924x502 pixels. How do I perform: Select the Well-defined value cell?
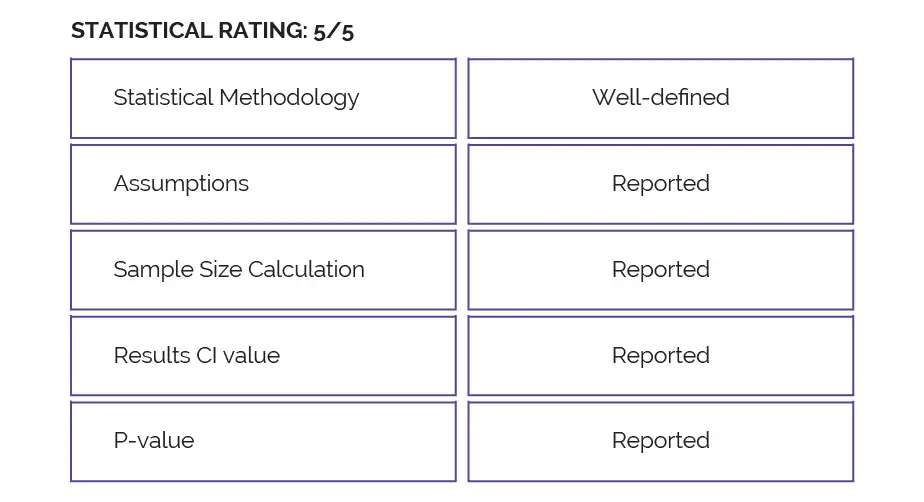tap(660, 98)
